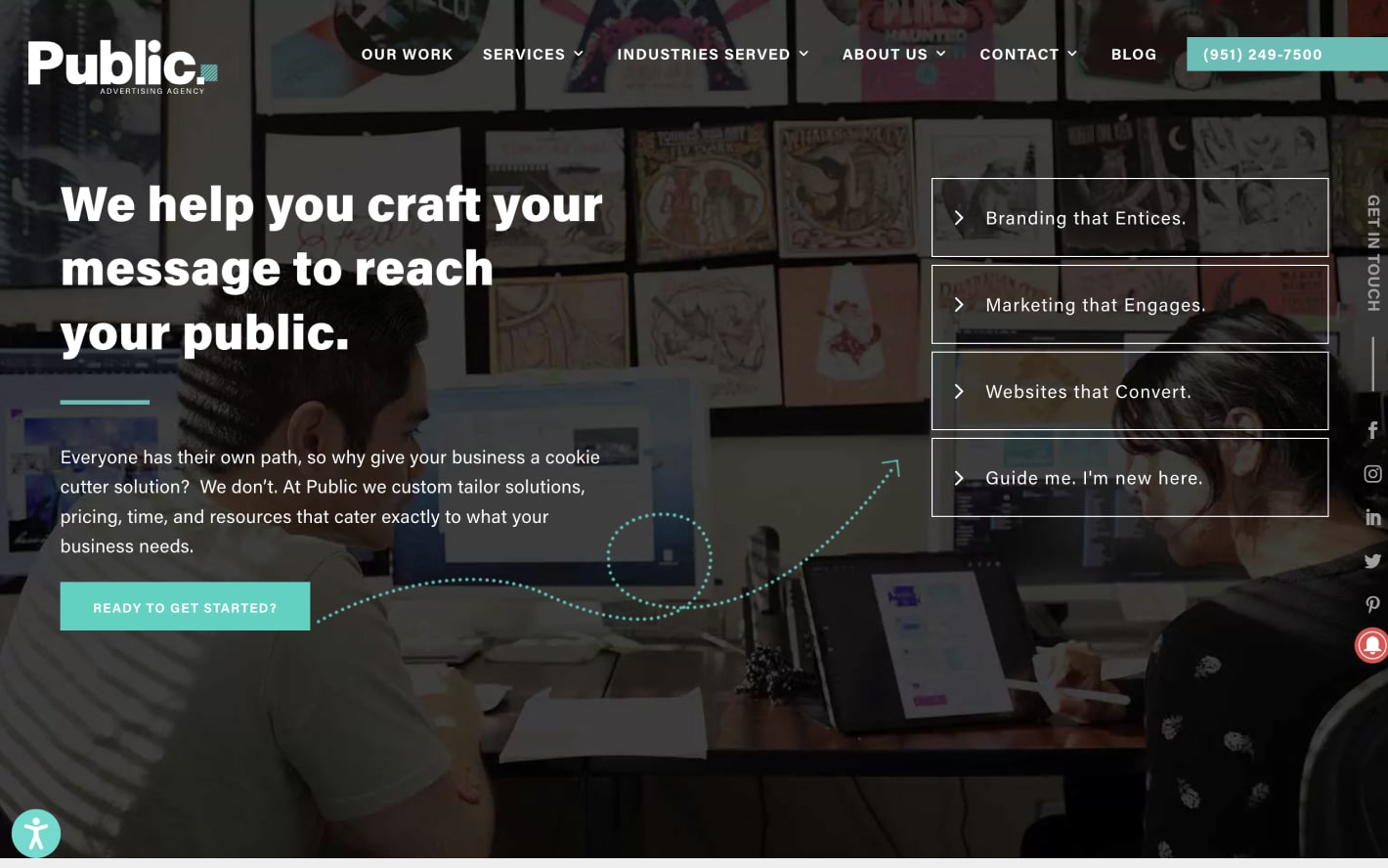Open the accessibility widget icon
Screen dimensions: 1388x868
[36, 834]
